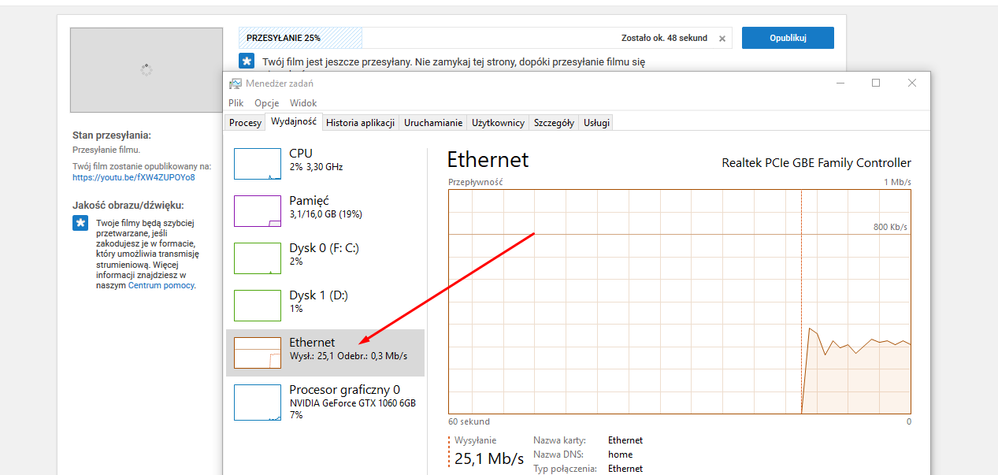The width and height of the screenshot is (998, 475).
Task: Open the Plik menu
Action: click(x=236, y=103)
